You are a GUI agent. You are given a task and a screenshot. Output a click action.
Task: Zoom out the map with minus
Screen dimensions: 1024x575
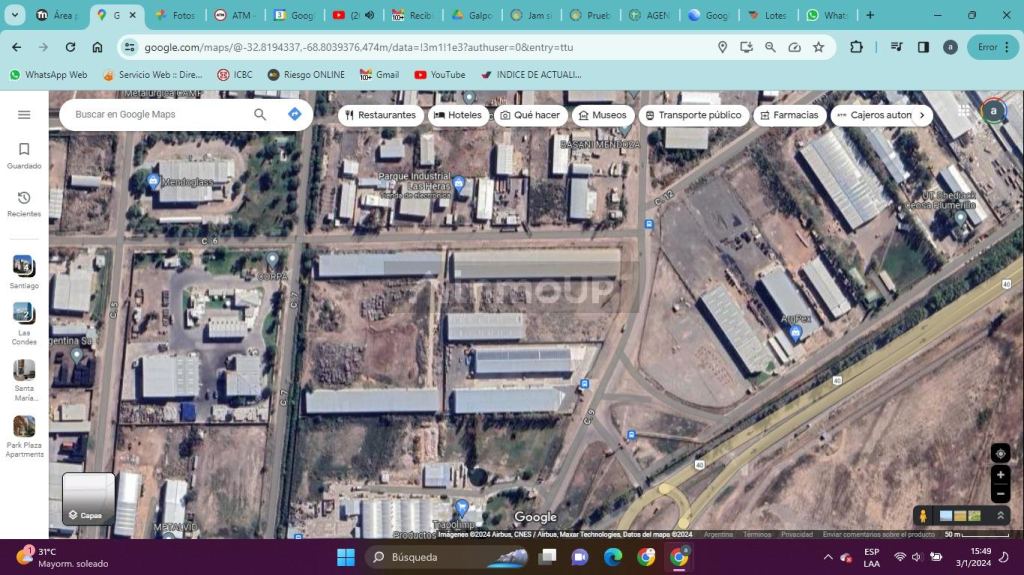click(x=1000, y=493)
